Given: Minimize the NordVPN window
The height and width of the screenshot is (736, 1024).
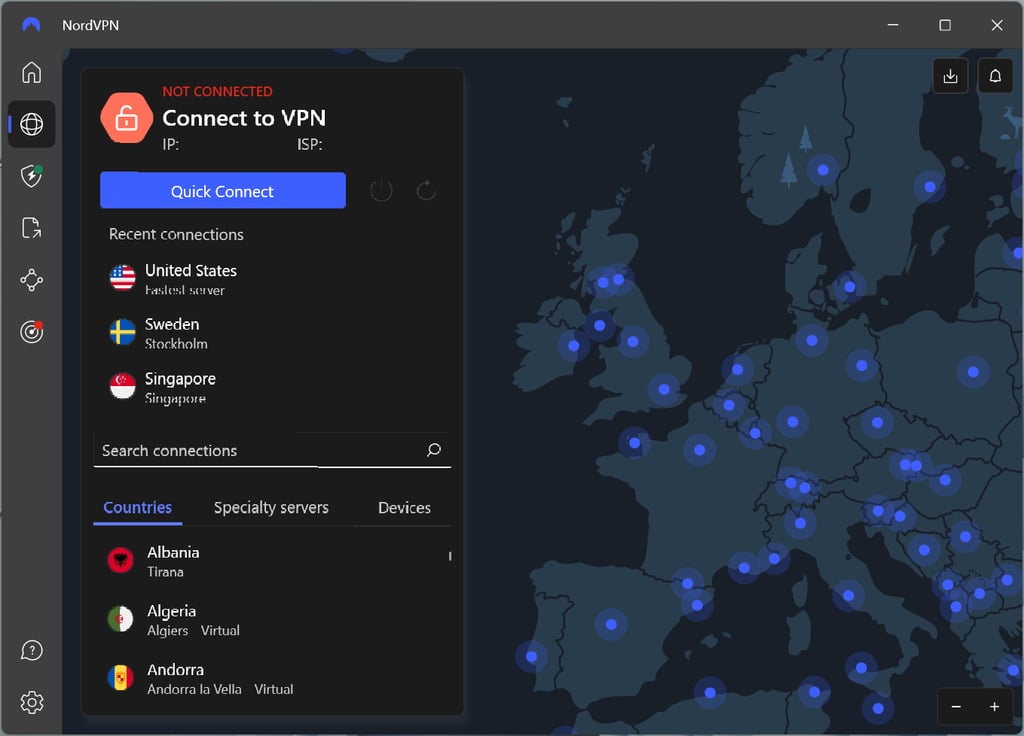Looking at the screenshot, I should point(893,25).
